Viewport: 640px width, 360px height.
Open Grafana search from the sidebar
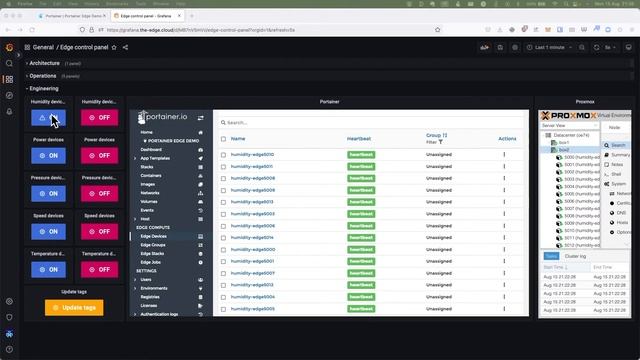tap(9, 64)
